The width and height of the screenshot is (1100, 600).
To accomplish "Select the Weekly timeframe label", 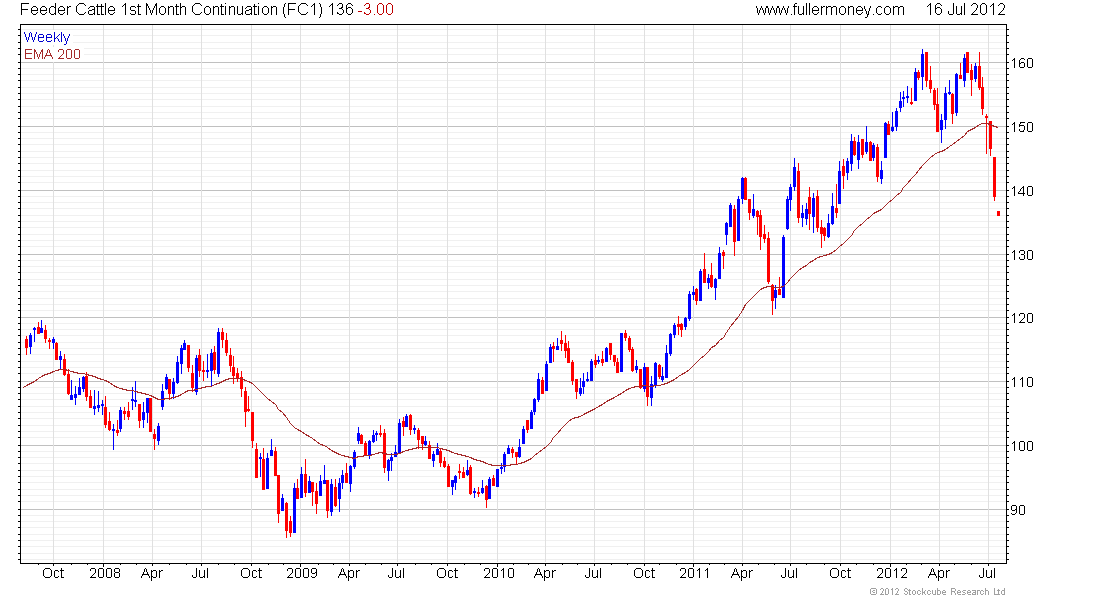I will pos(47,37).
